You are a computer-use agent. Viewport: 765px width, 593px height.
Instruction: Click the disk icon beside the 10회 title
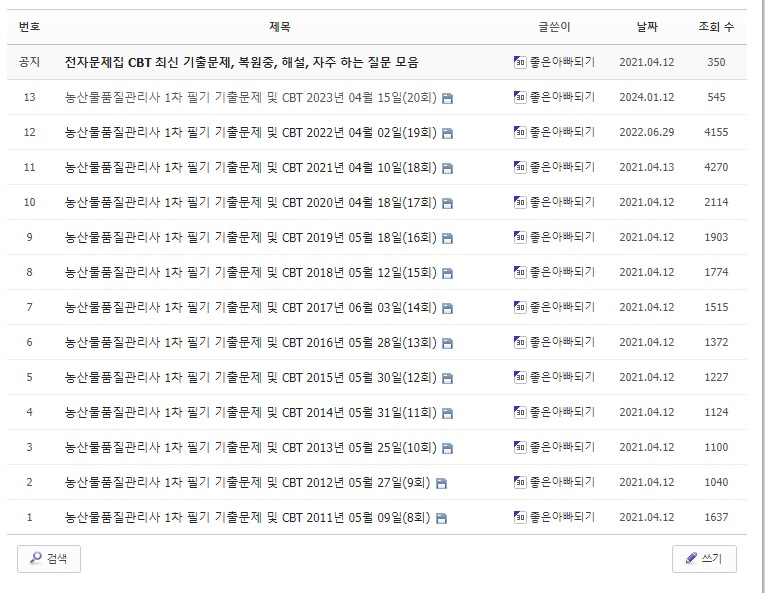point(447,449)
